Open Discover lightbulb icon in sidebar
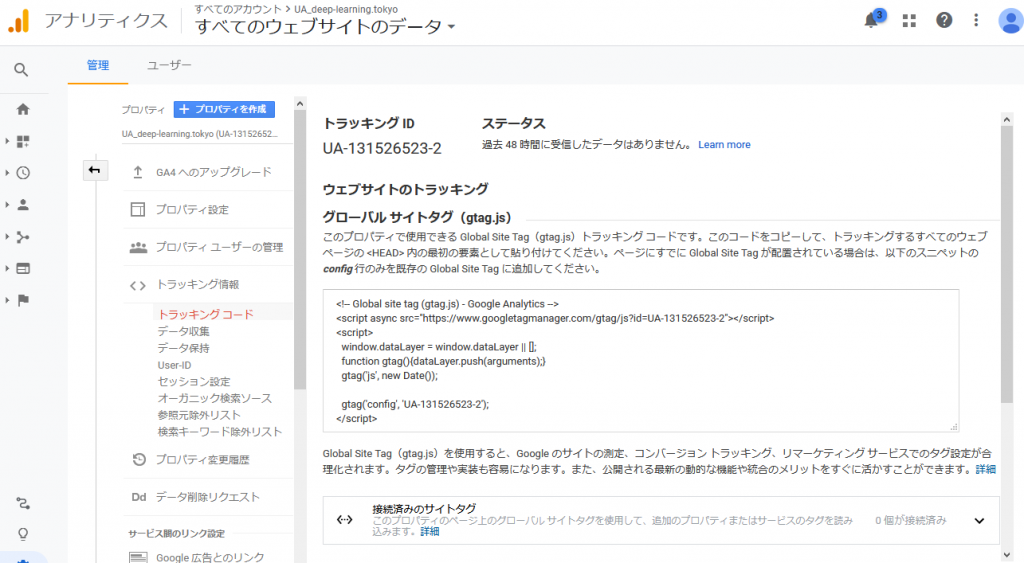1024x563 pixels. pyautogui.click(x=23, y=534)
